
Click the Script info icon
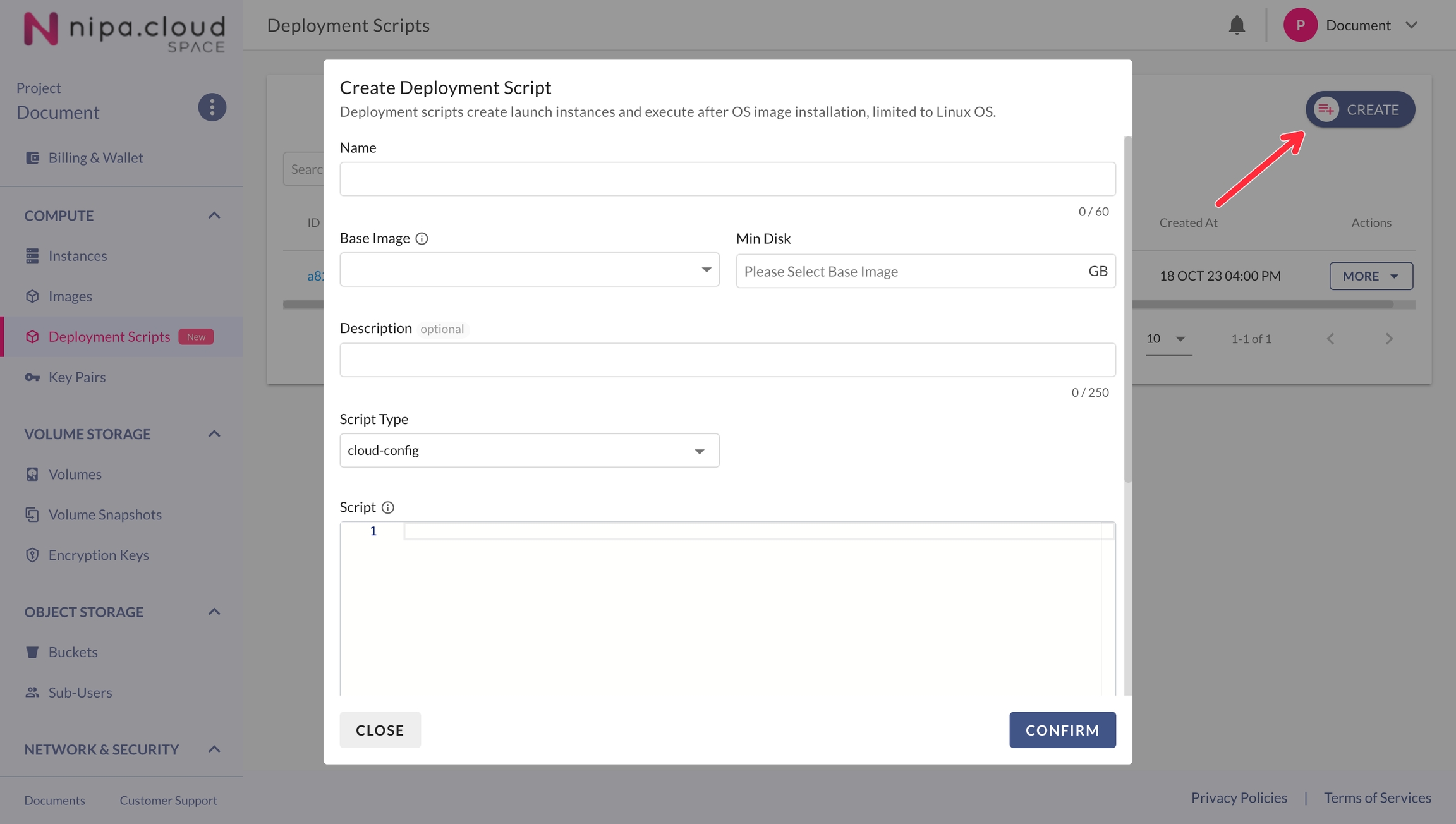coord(388,507)
